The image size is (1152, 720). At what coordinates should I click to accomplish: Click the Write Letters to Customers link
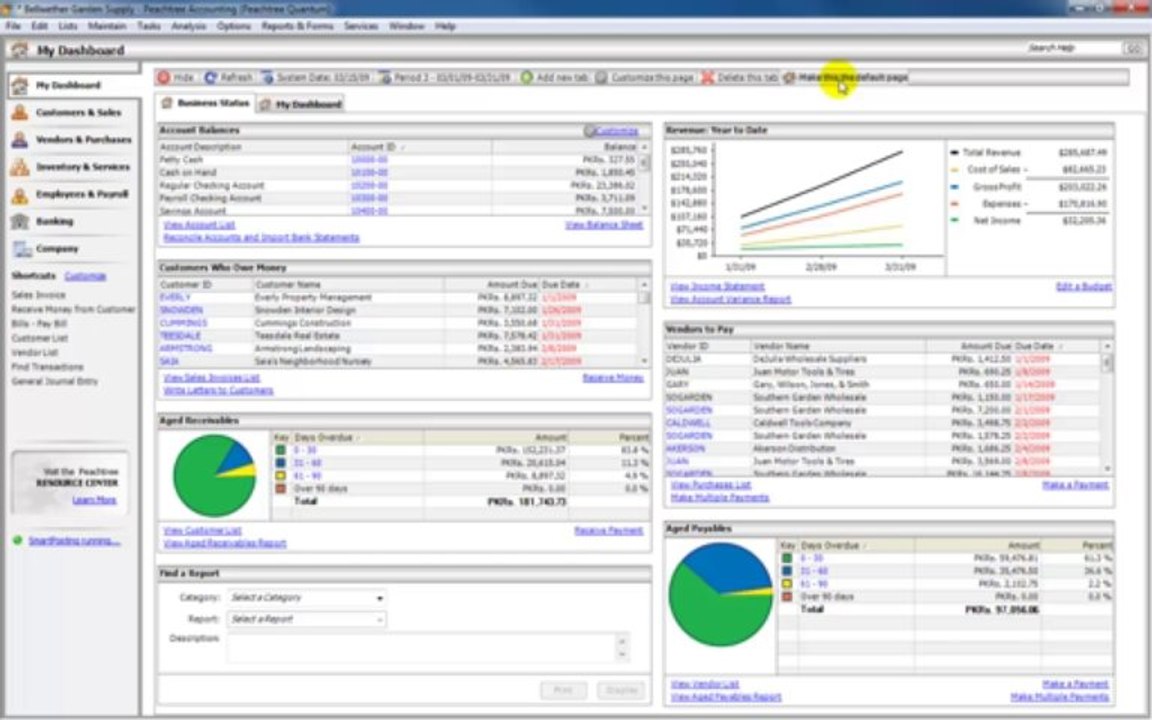[x=218, y=391]
